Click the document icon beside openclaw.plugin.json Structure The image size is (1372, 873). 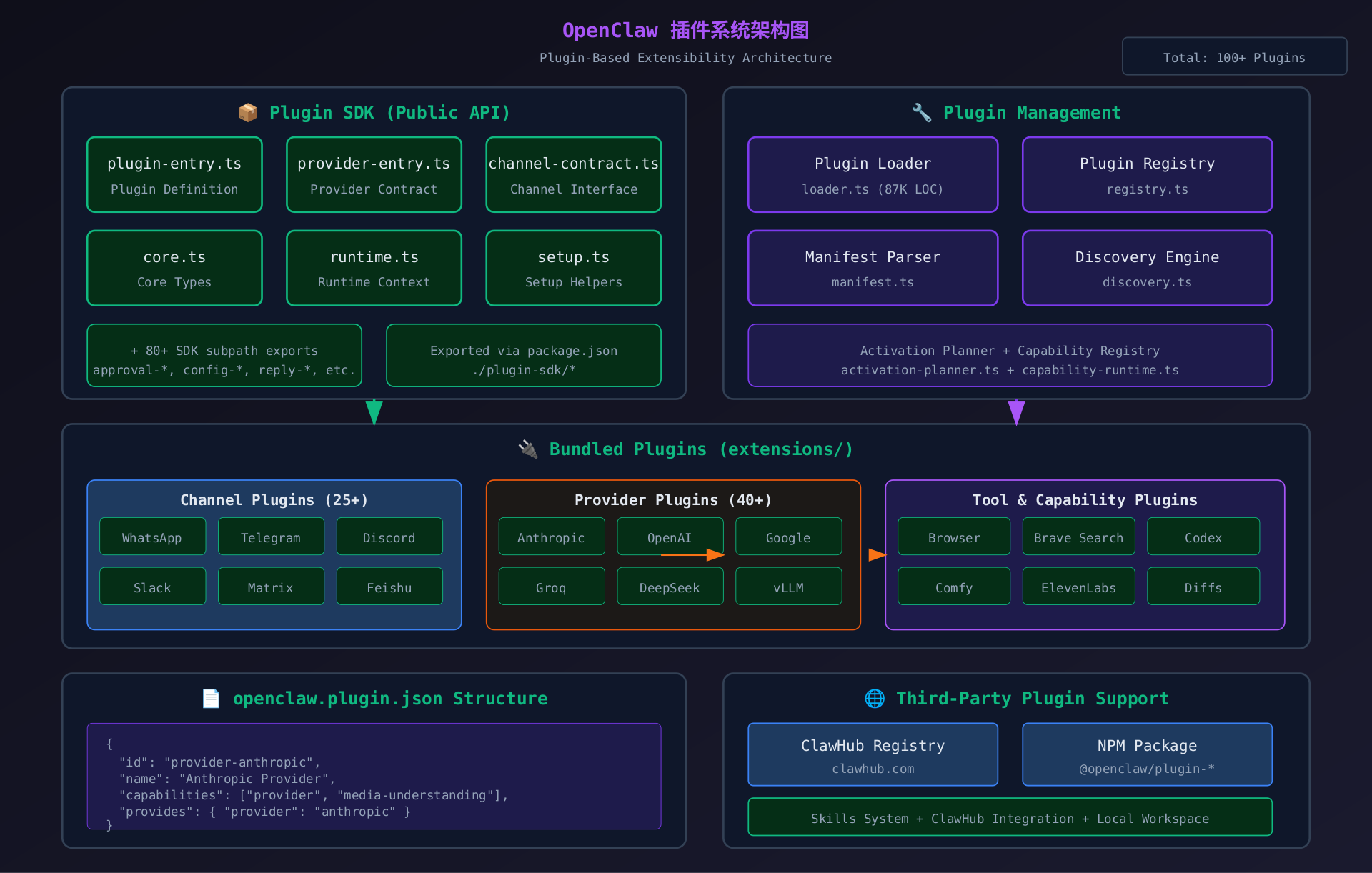tap(211, 699)
